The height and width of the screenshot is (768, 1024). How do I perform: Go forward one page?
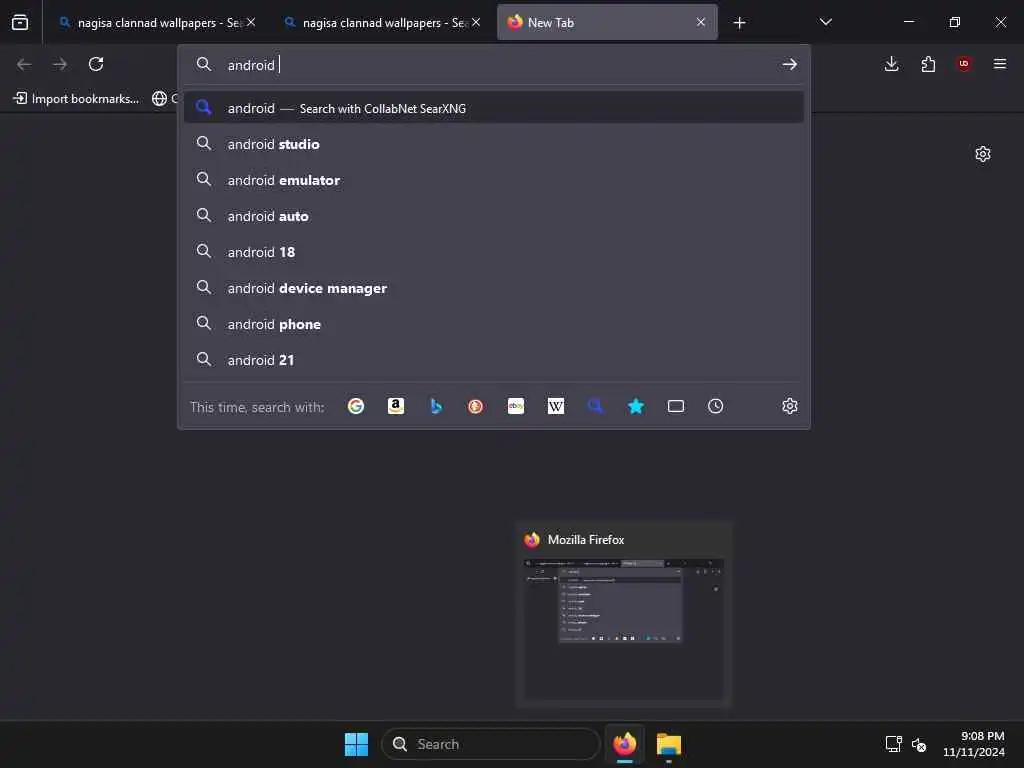[60, 64]
